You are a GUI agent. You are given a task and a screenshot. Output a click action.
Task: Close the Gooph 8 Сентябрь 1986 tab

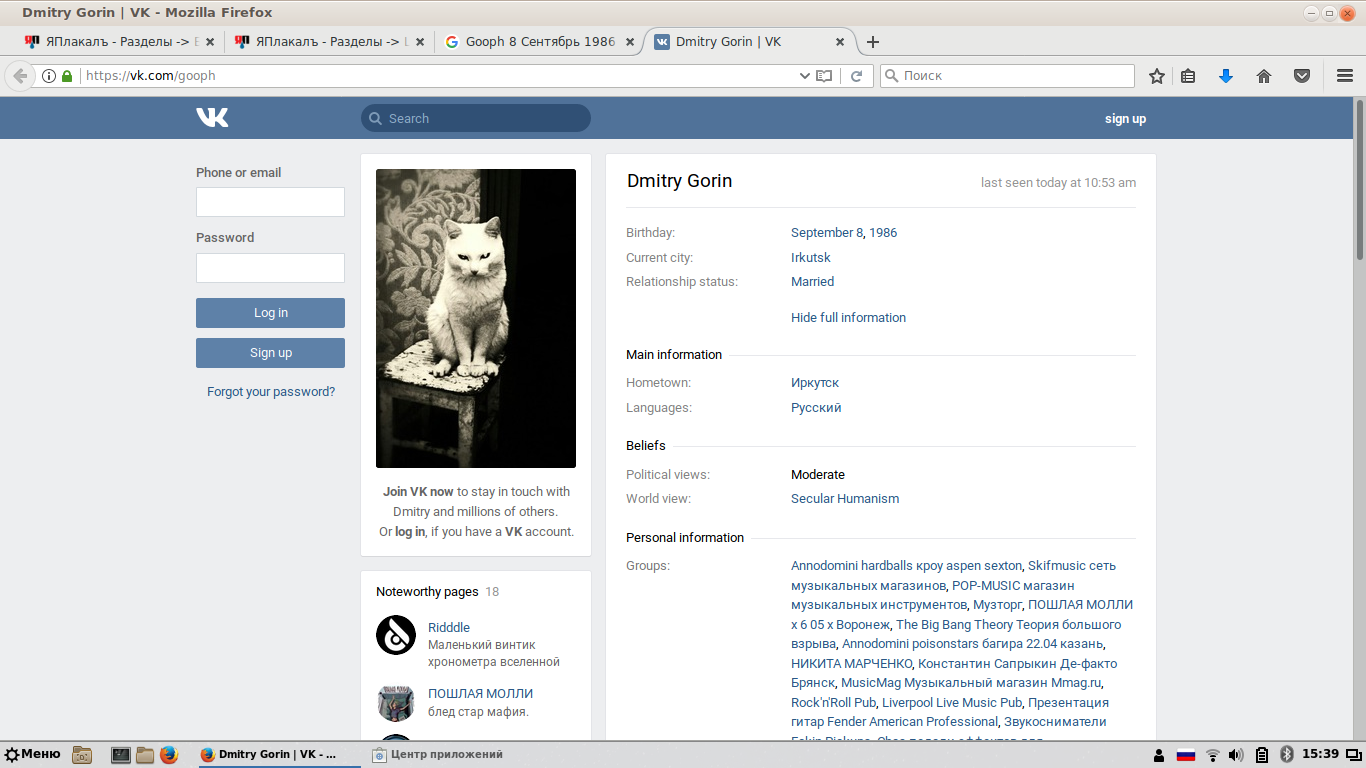click(630, 42)
